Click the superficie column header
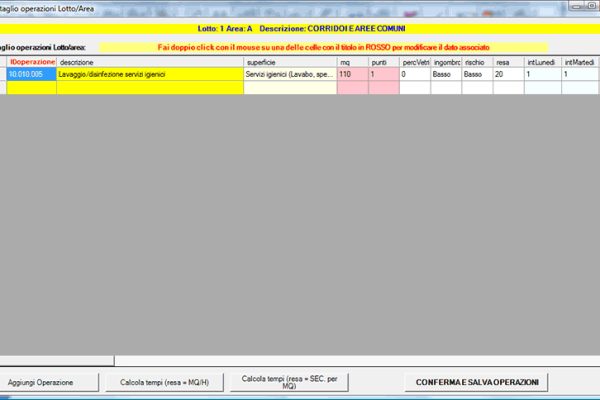 click(x=289, y=62)
